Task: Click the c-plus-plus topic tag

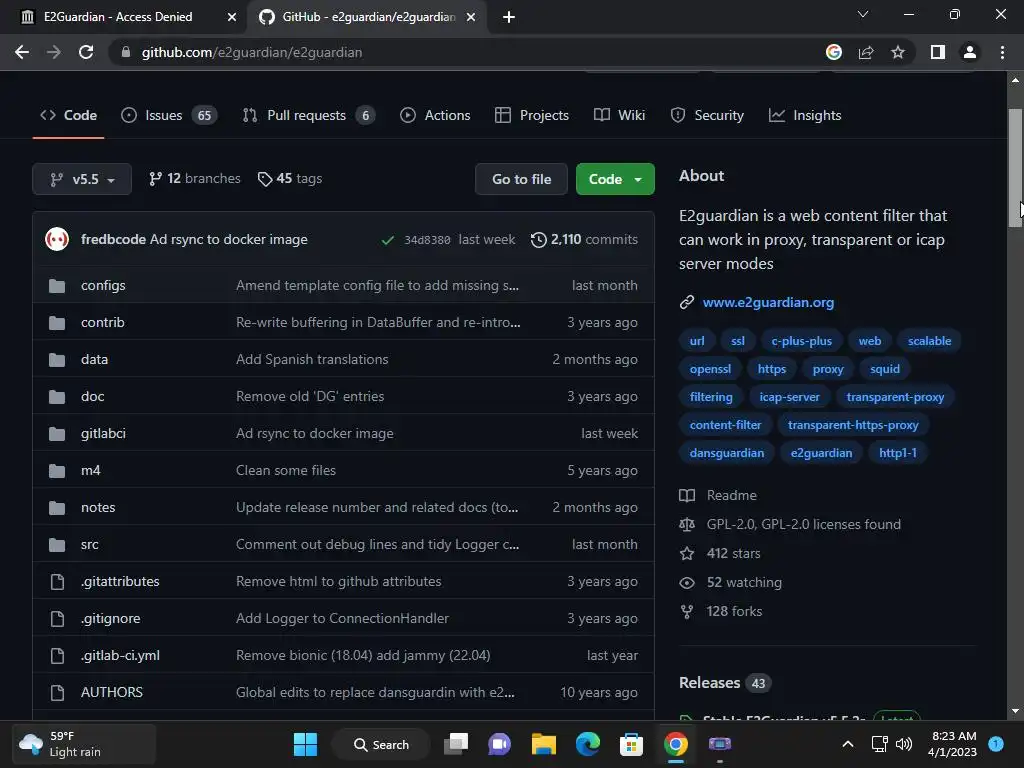Action: pos(801,341)
